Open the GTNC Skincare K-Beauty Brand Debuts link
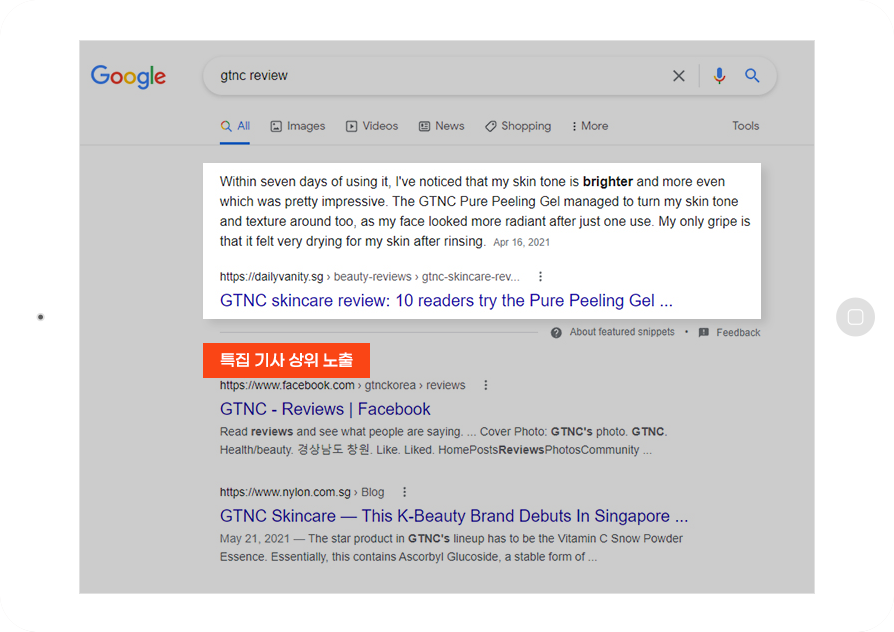The height and width of the screenshot is (632, 894). point(454,516)
